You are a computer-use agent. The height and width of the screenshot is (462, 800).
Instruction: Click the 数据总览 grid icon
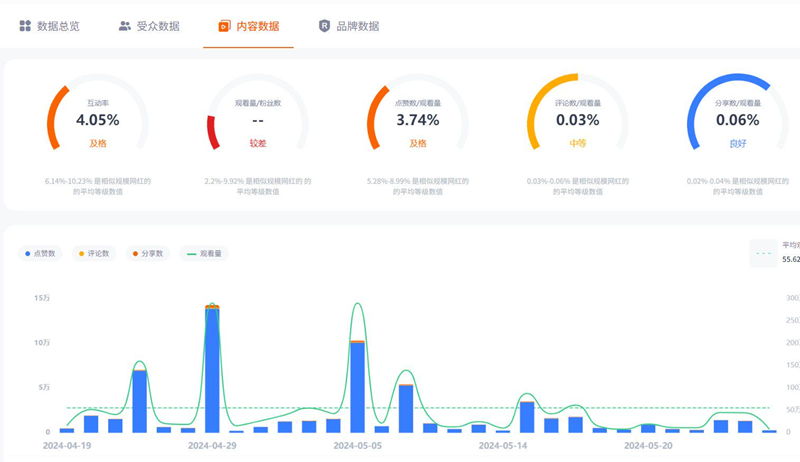25,26
